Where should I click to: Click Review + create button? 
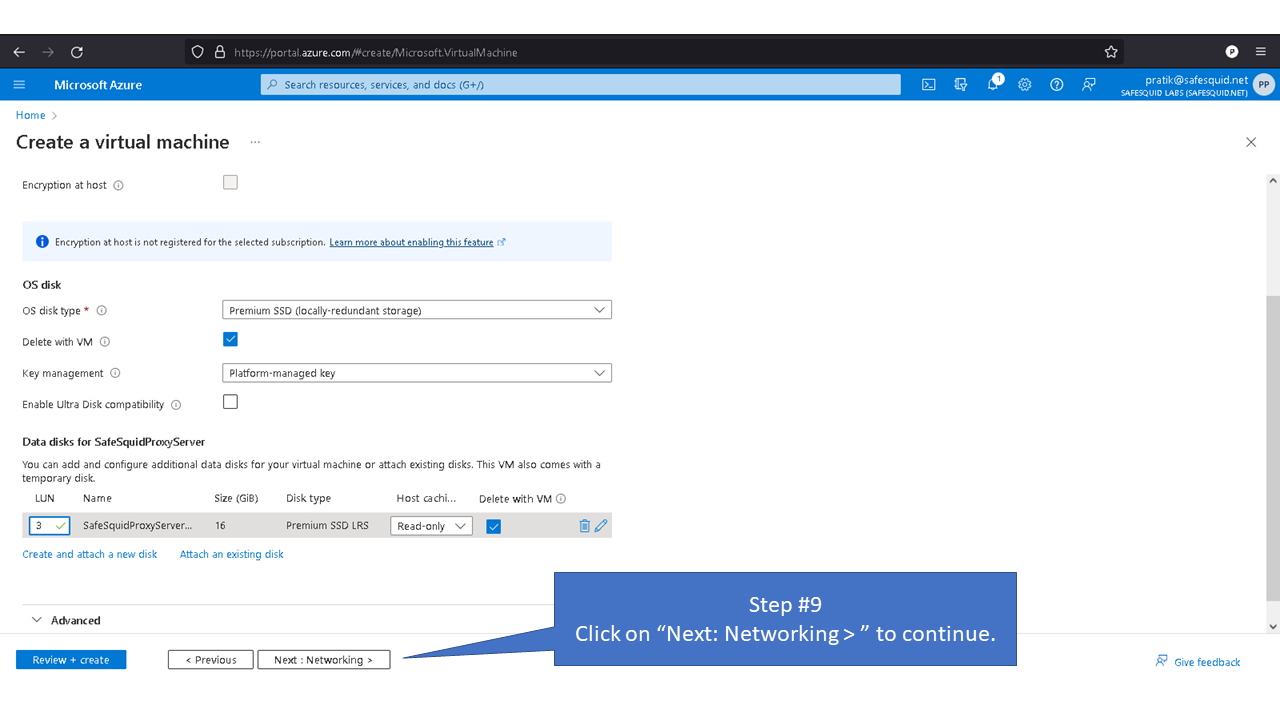point(71,660)
